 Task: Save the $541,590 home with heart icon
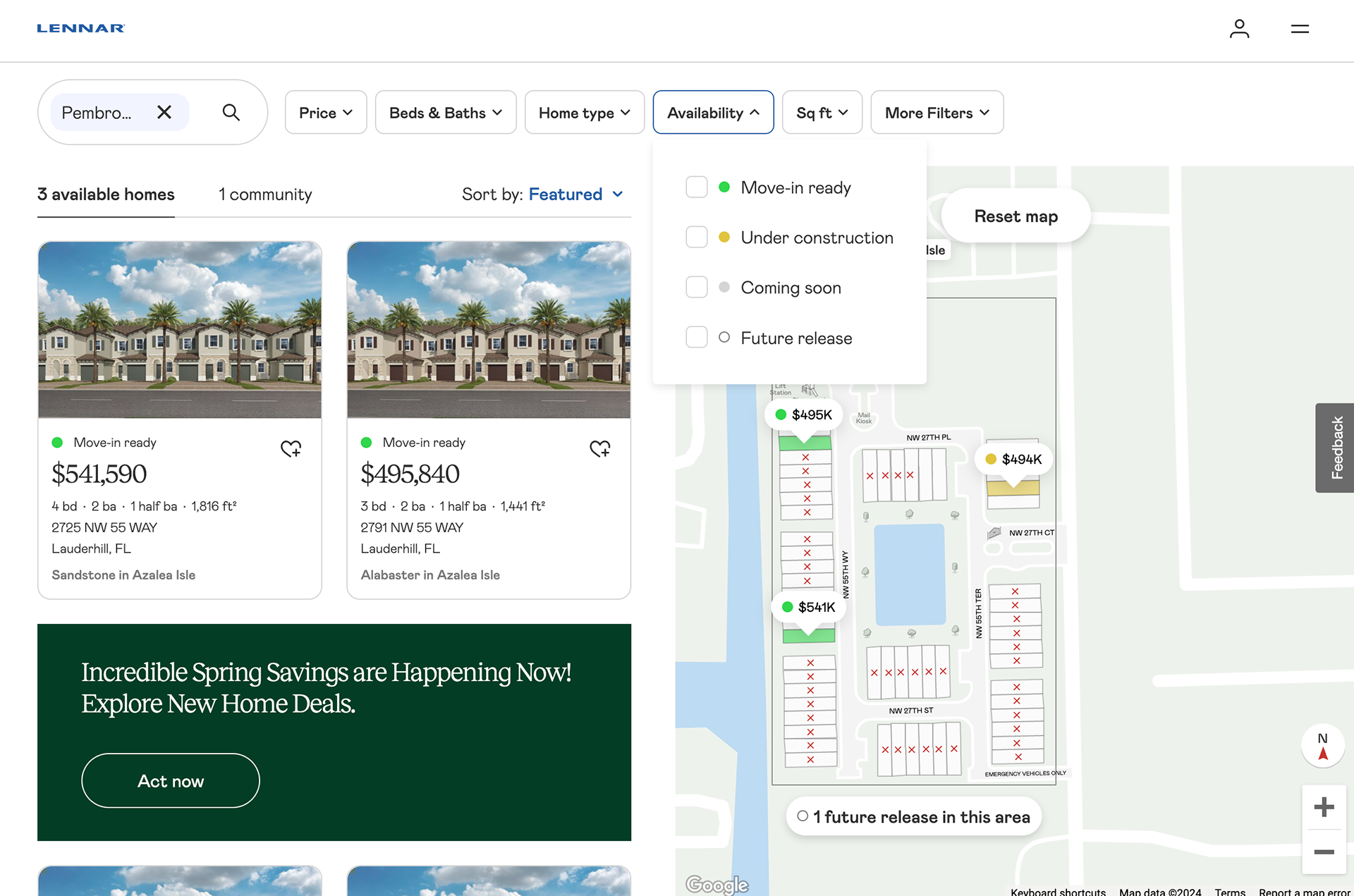point(291,448)
